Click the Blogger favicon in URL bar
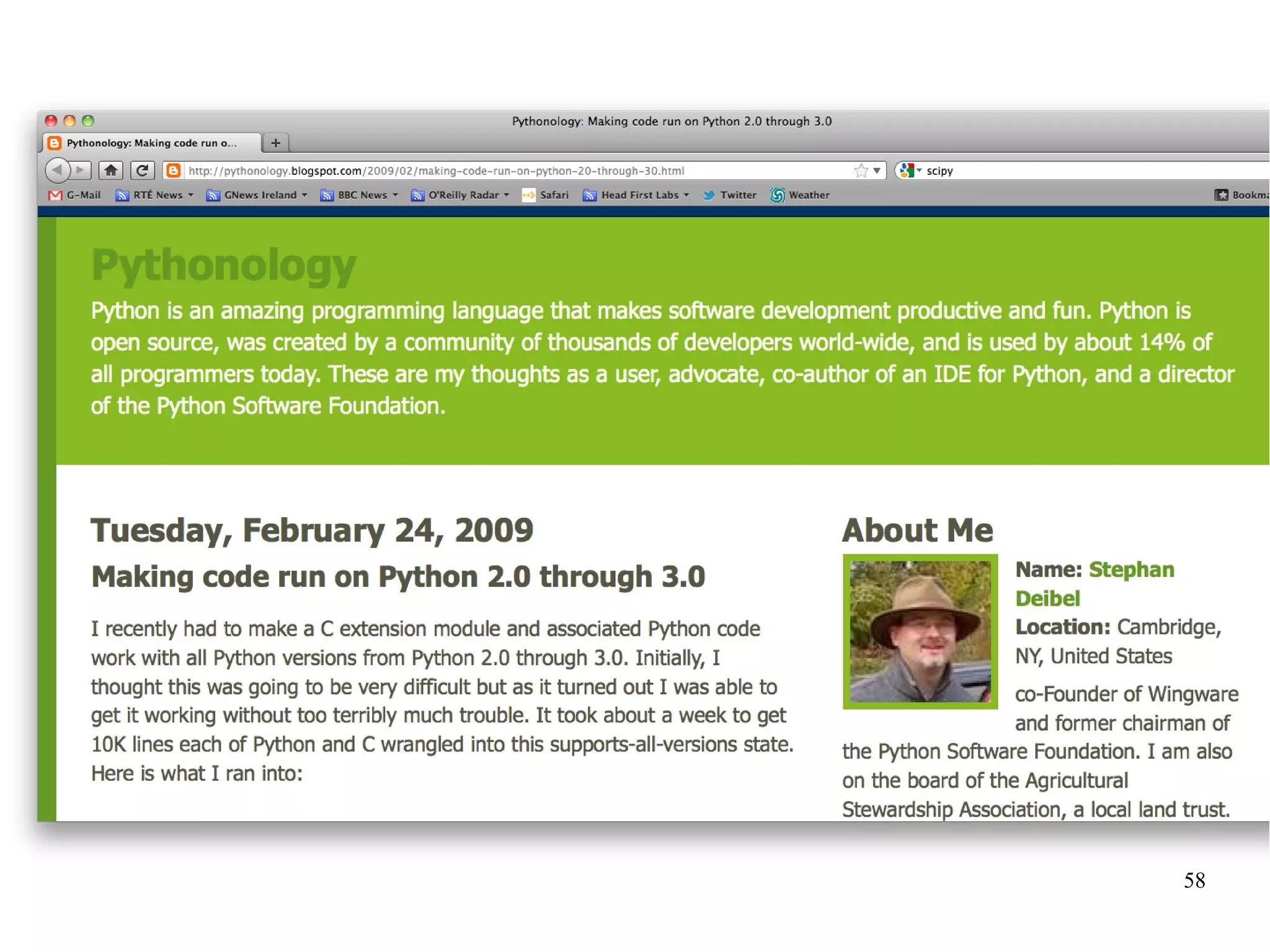This screenshot has width=1270, height=952. 174,171
